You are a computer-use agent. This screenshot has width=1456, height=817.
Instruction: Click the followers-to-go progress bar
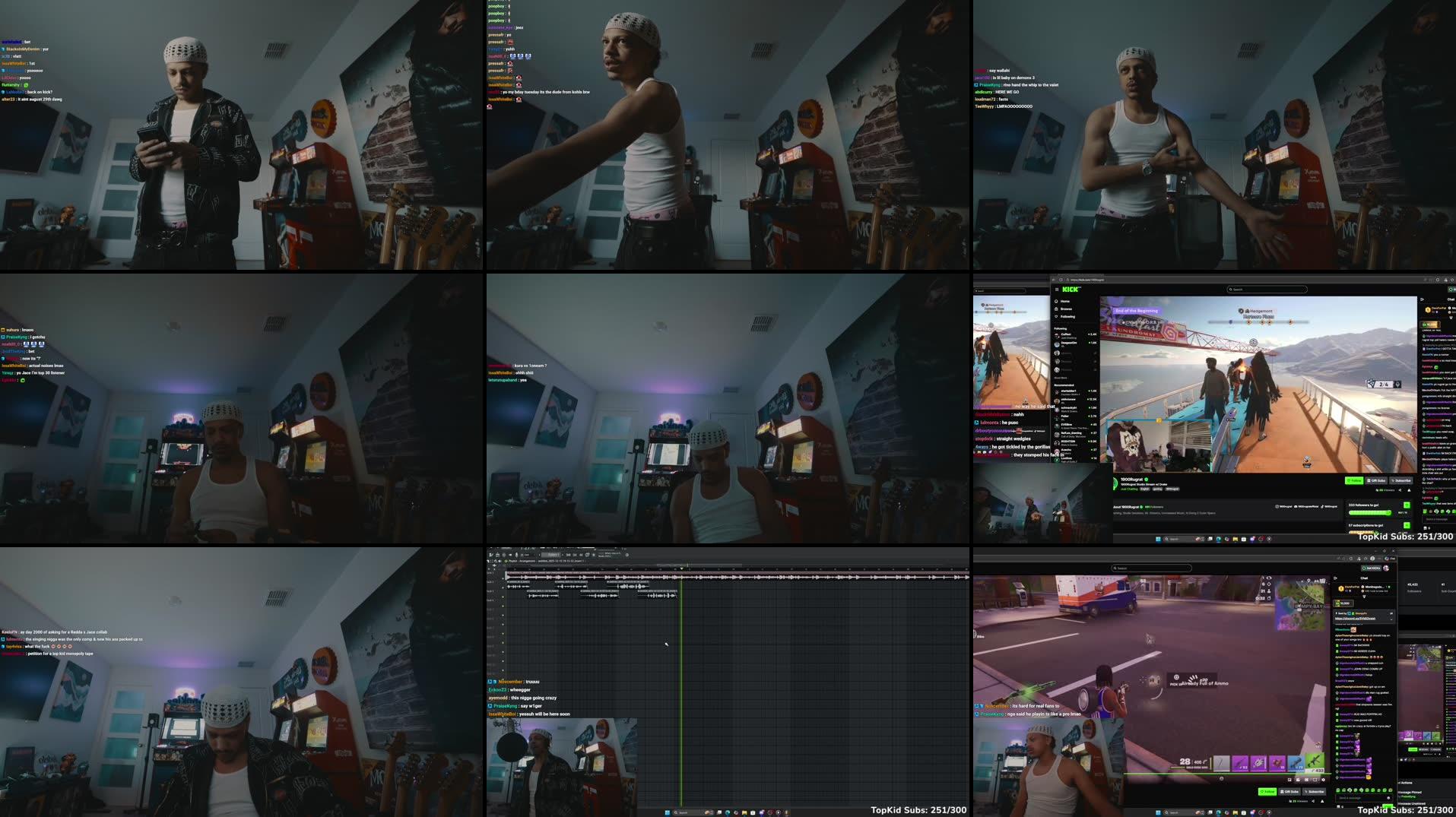[1369, 513]
